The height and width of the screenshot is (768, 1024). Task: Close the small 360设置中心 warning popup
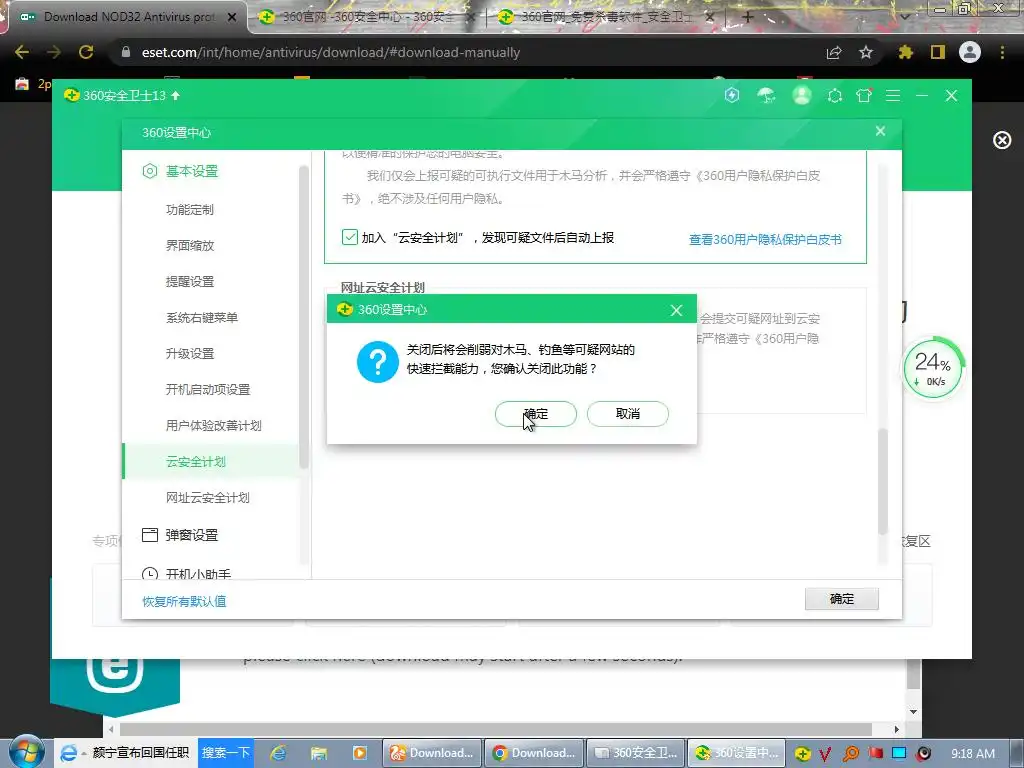[677, 310]
